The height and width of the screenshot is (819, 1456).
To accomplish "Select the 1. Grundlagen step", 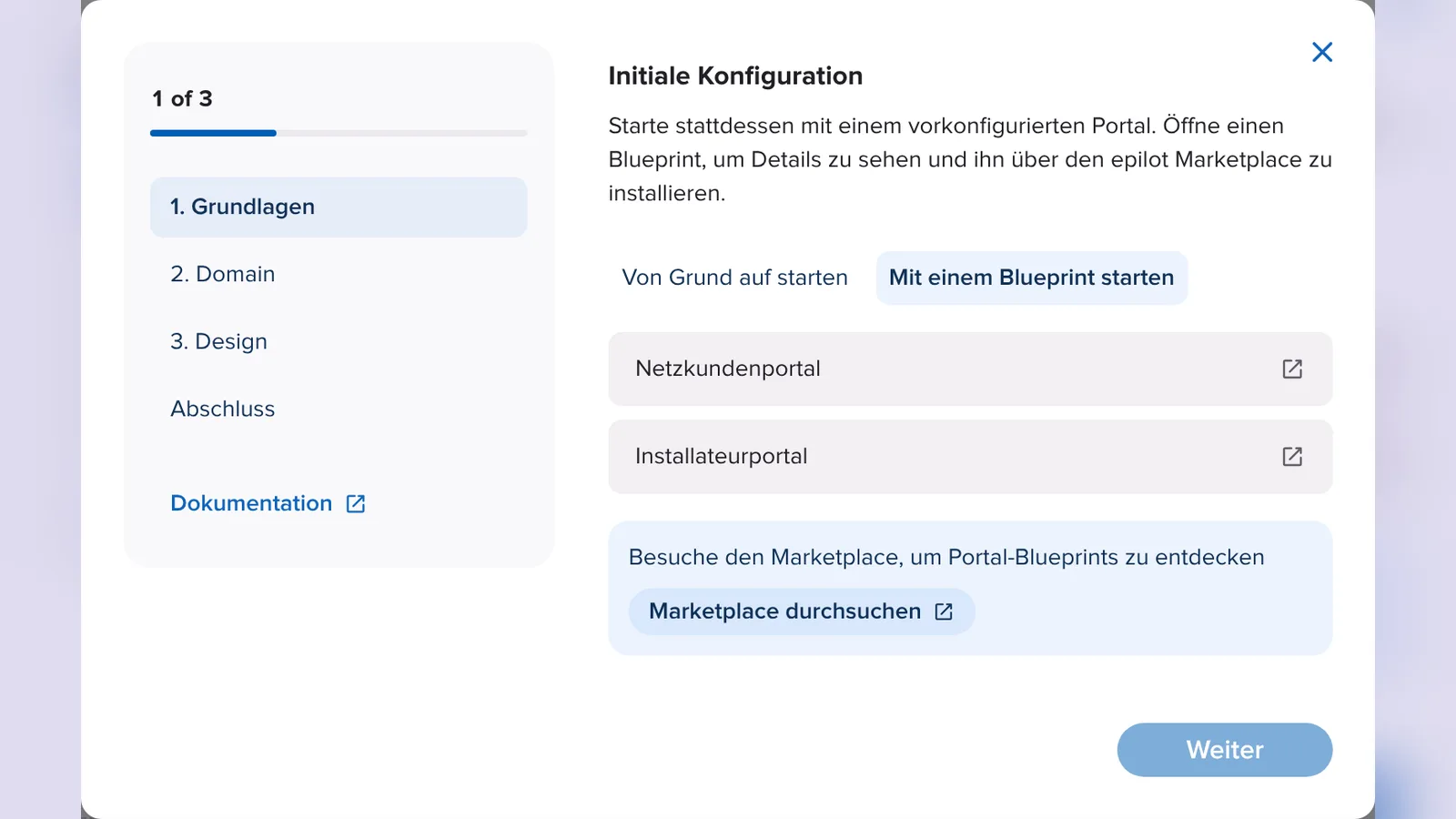I will click(x=339, y=207).
